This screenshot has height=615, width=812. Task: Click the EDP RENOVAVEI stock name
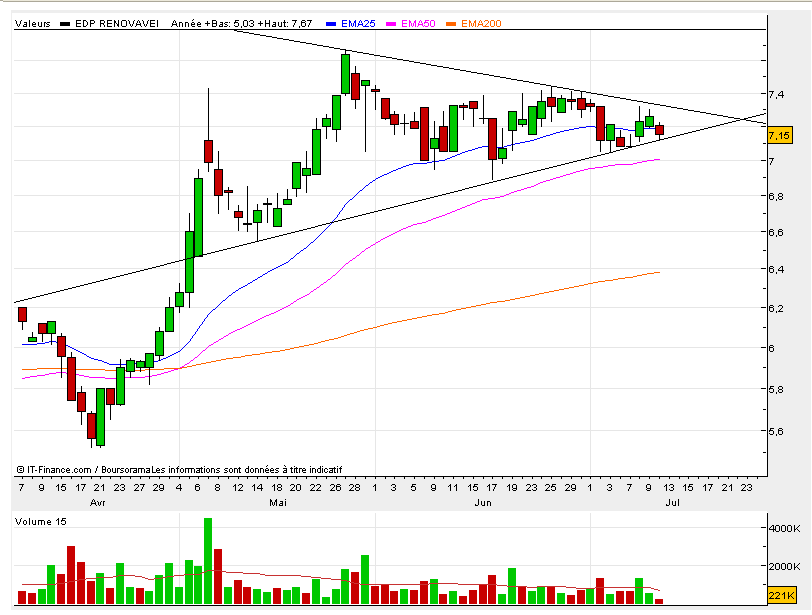click(x=117, y=23)
